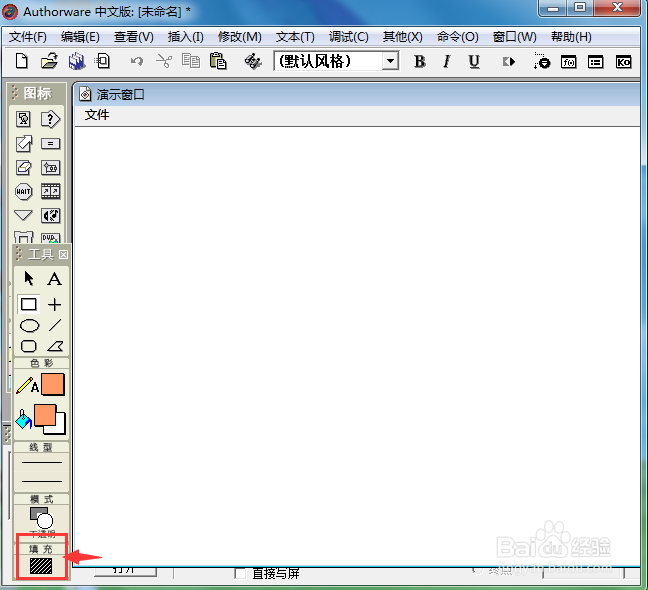This screenshot has height=590, width=648.
Task: Click the Cut scissors icon
Action: point(164,61)
